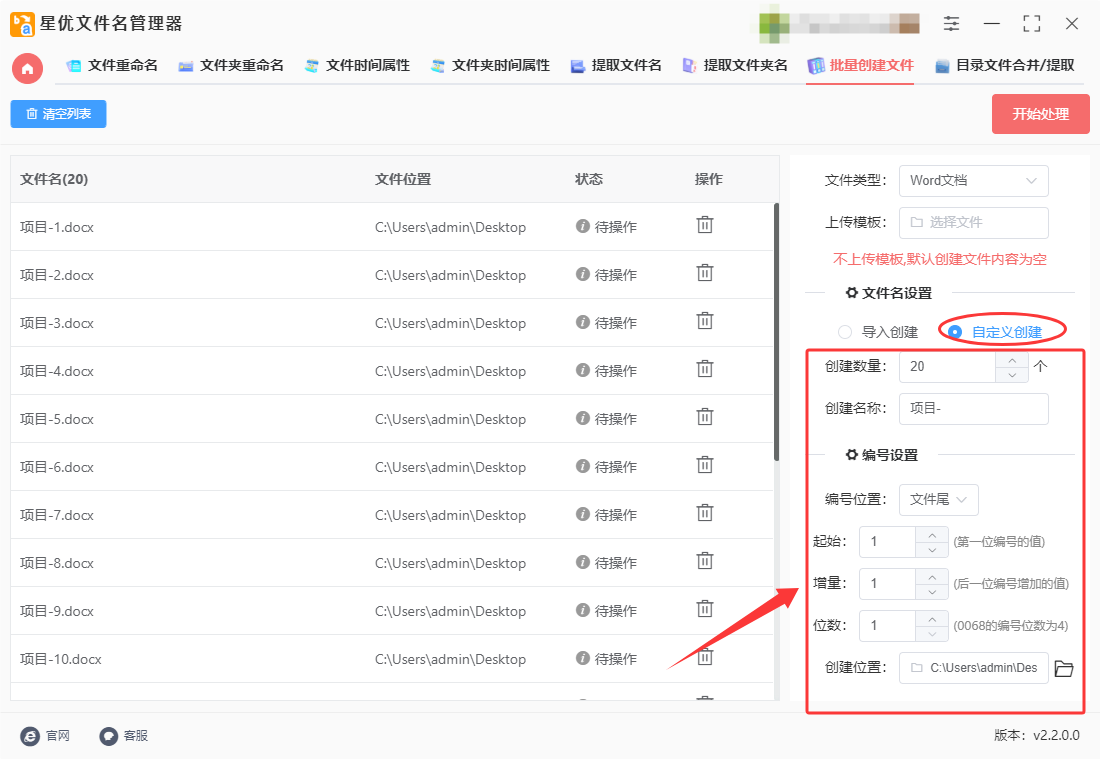Delete the 项目-1.docx row with its trash icon
This screenshot has width=1100, height=760.
[704, 225]
